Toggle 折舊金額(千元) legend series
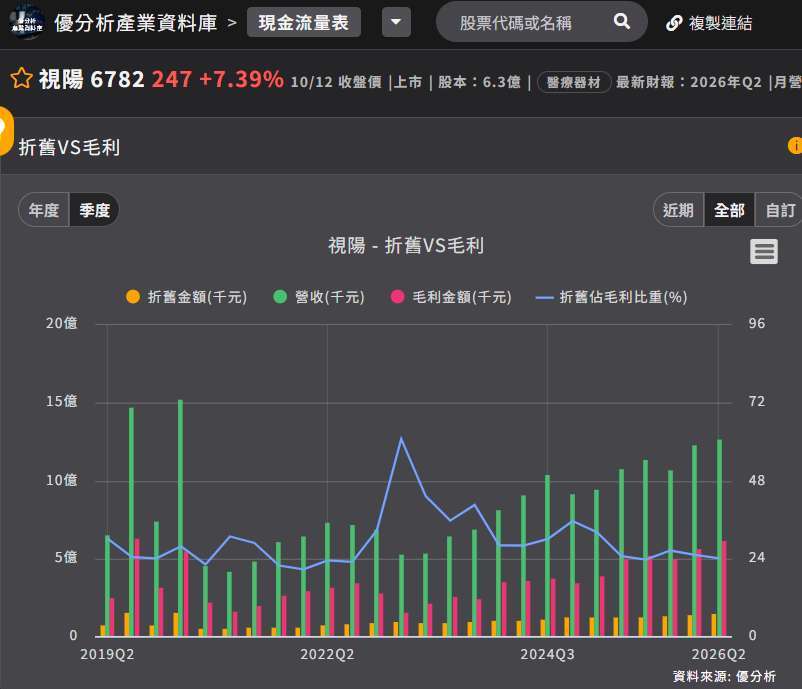This screenshot has height=689, width=802. (187, 297)
